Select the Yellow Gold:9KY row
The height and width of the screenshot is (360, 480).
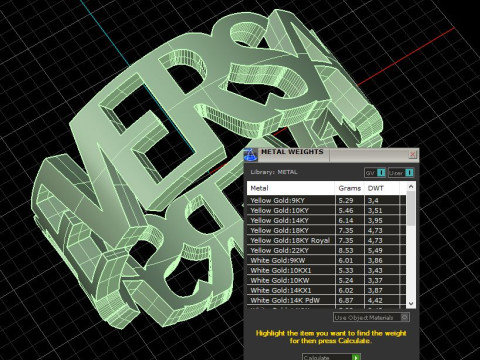(326, 200)
